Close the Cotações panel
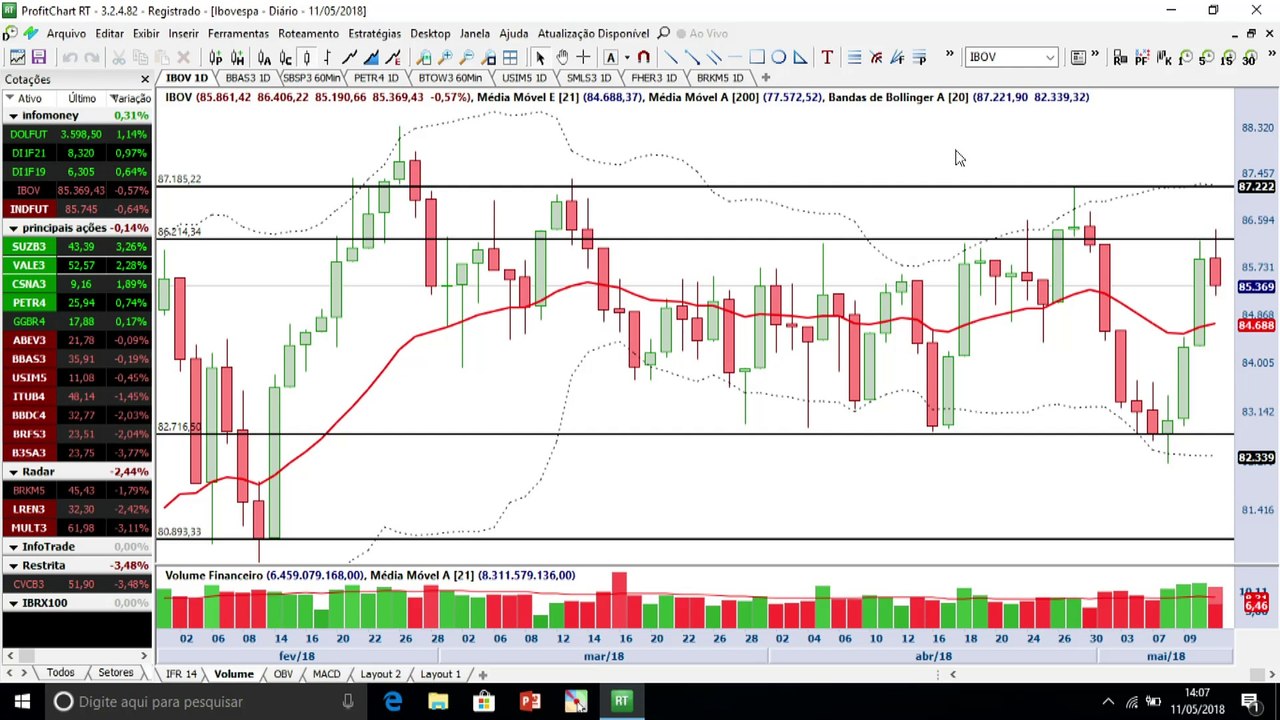Screen dimensions: 1280x720 (x=145, y=79)
